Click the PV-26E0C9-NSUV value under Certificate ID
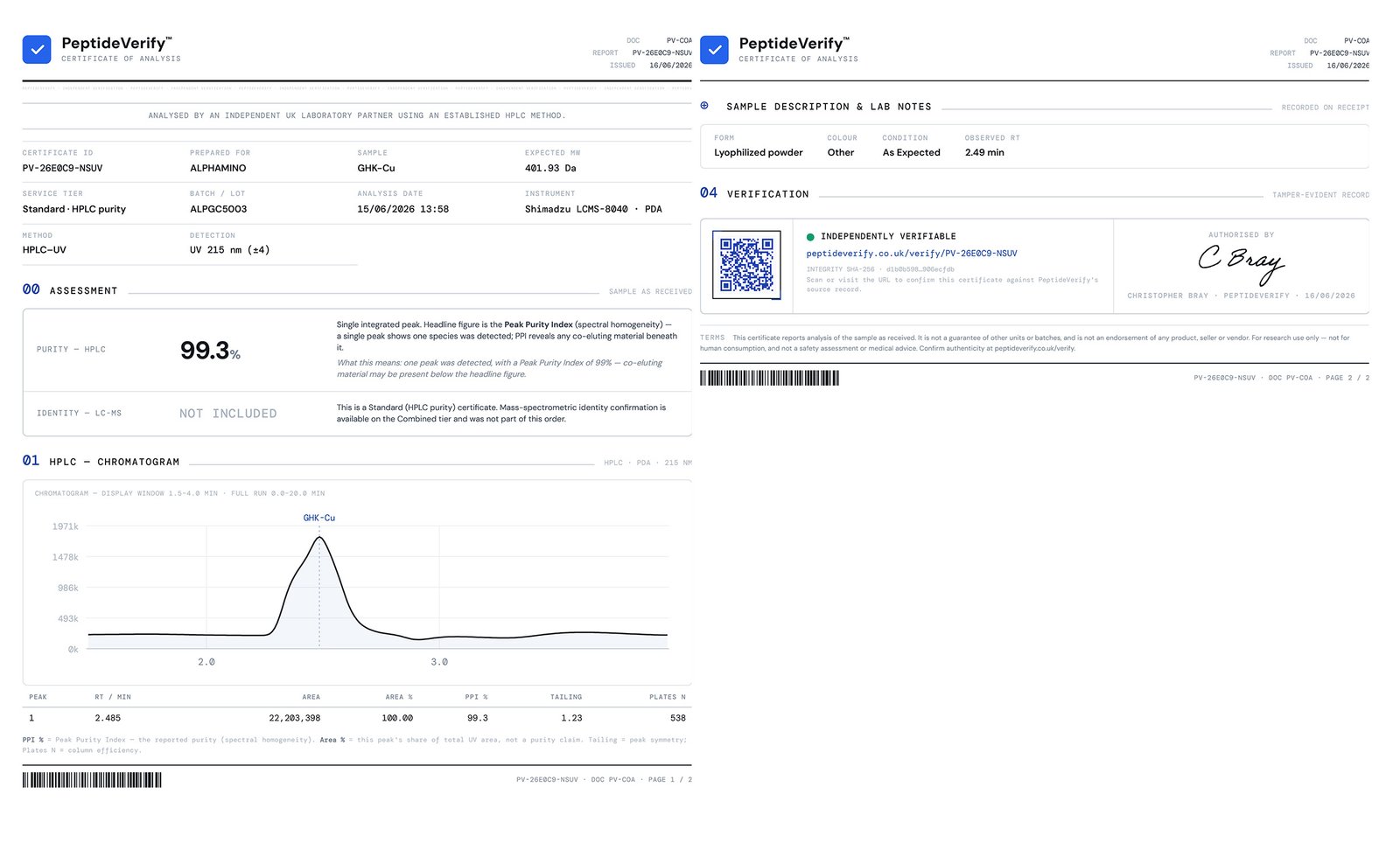Screen dimensions: 1400x850 [62, 168]
